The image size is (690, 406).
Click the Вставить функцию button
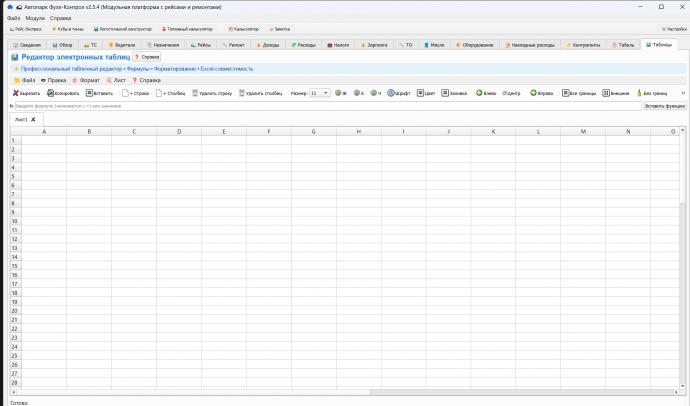tap(665, 106)
